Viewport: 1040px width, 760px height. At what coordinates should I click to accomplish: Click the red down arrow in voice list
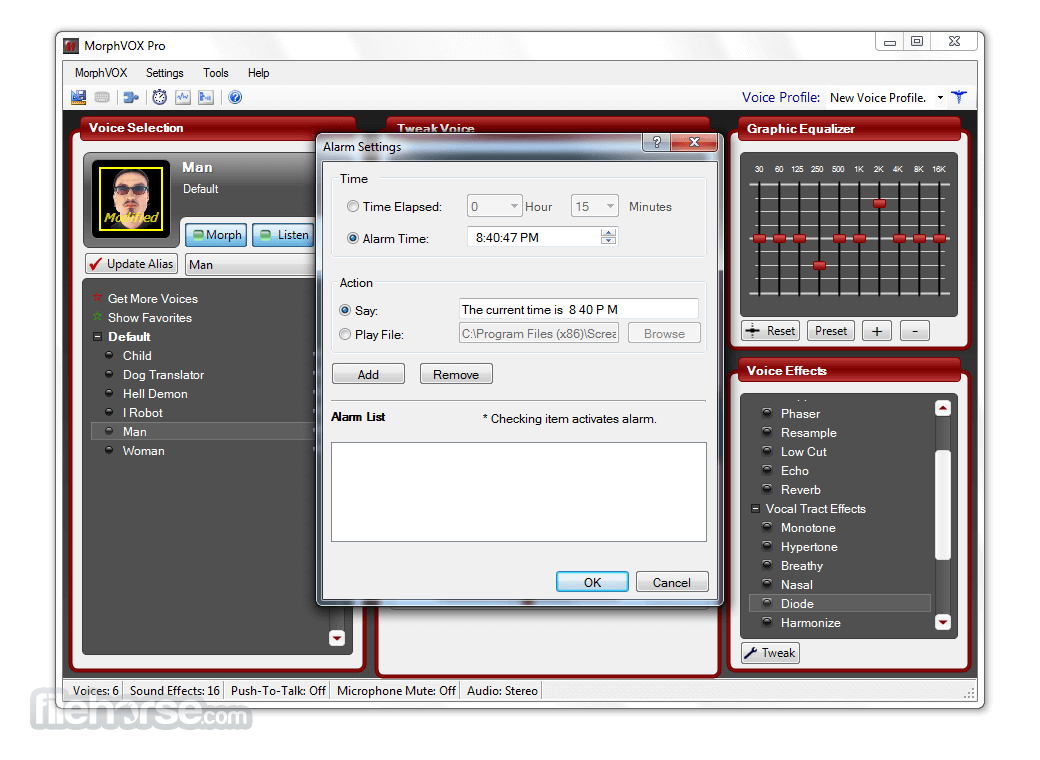(x=337, y=638)
